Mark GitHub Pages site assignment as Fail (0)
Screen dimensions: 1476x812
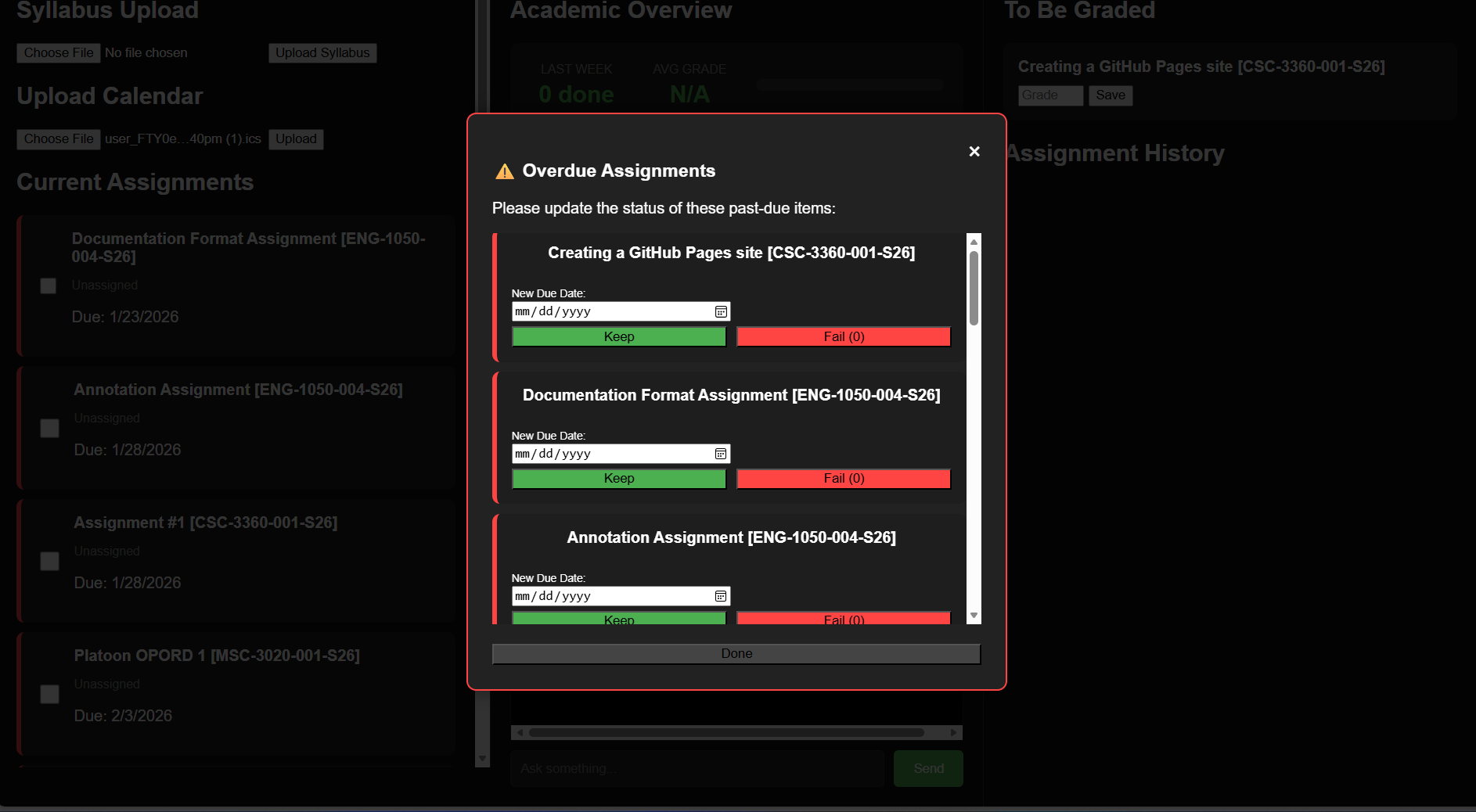coord(844,336)
